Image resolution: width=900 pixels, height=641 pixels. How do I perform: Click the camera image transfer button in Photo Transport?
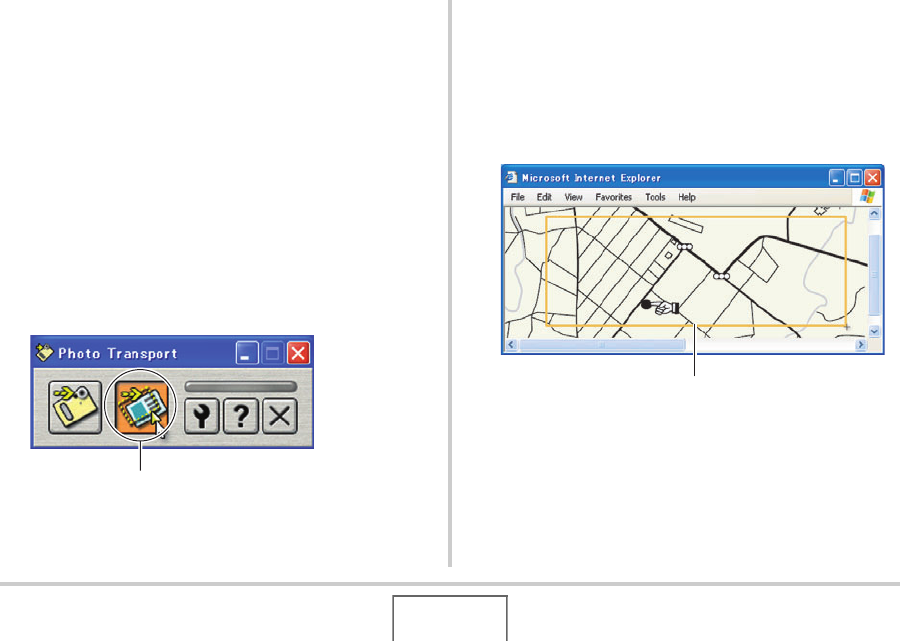coord(75,407)
